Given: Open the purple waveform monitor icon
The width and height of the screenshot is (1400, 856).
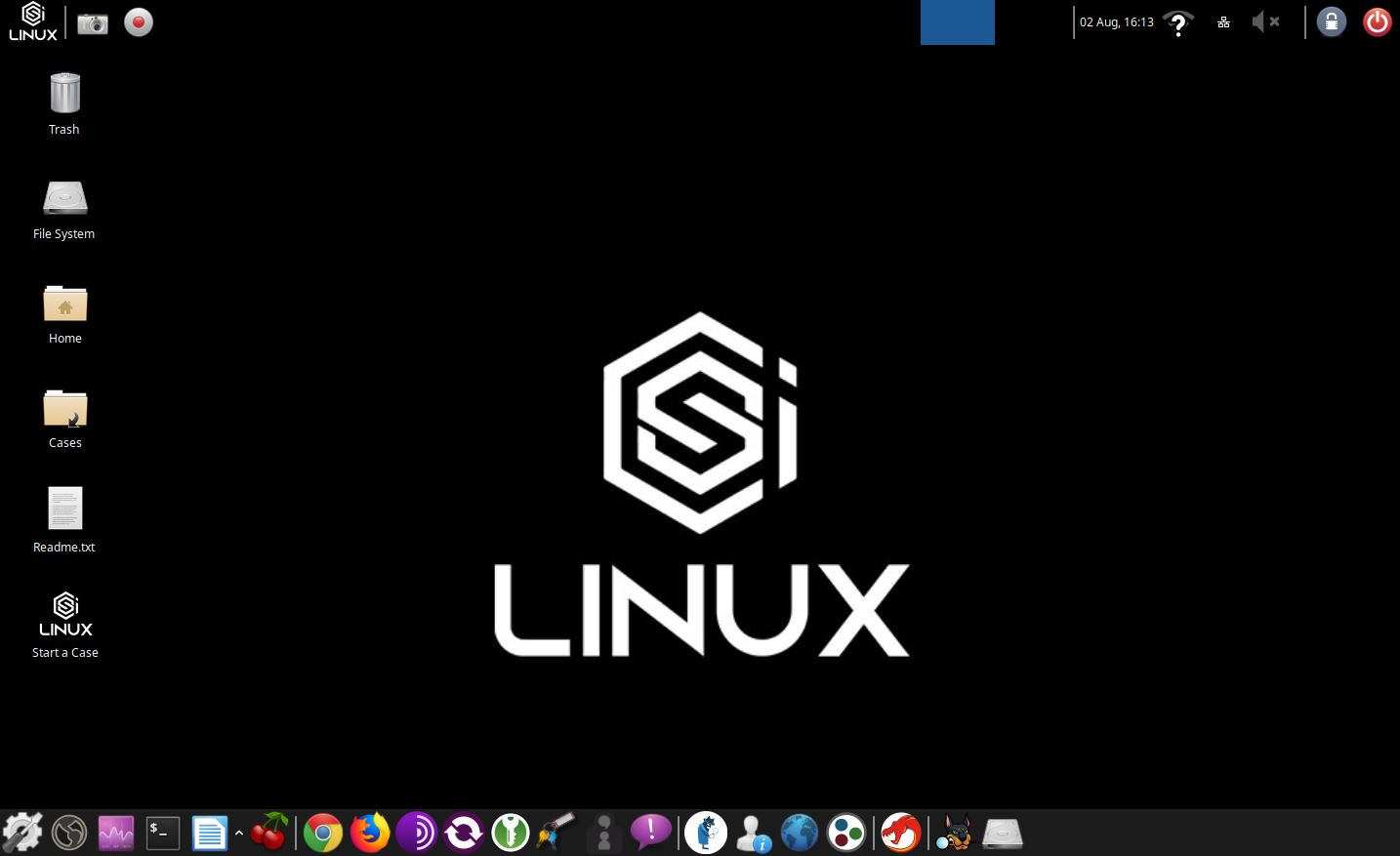Looking at the screenshot, I should (116, 833).
